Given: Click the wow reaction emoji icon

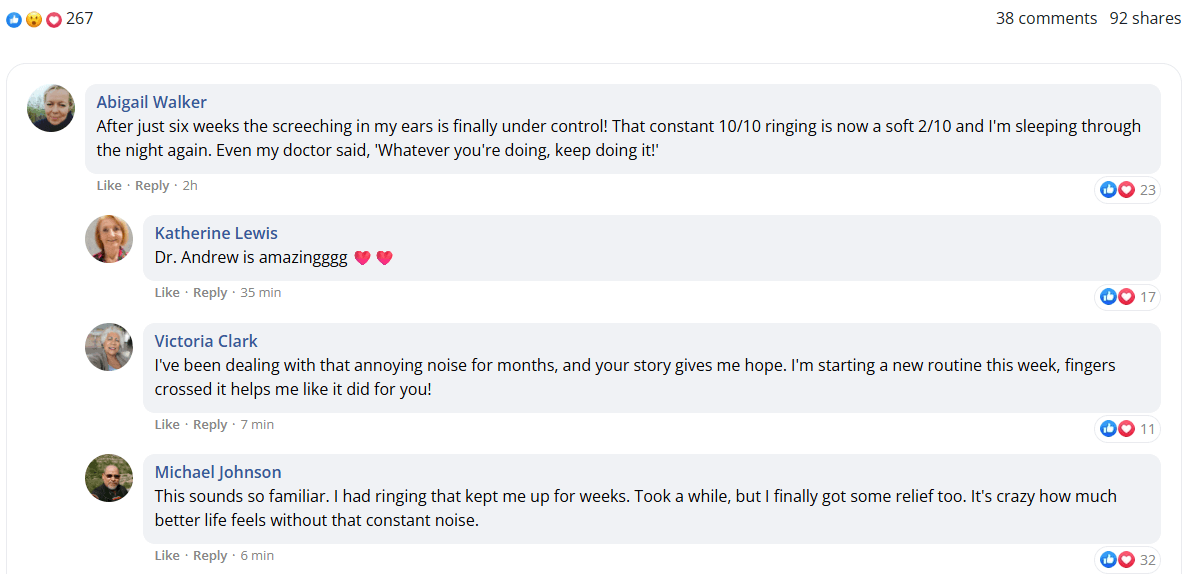Looking at the screenshot, I should point(33,20).
